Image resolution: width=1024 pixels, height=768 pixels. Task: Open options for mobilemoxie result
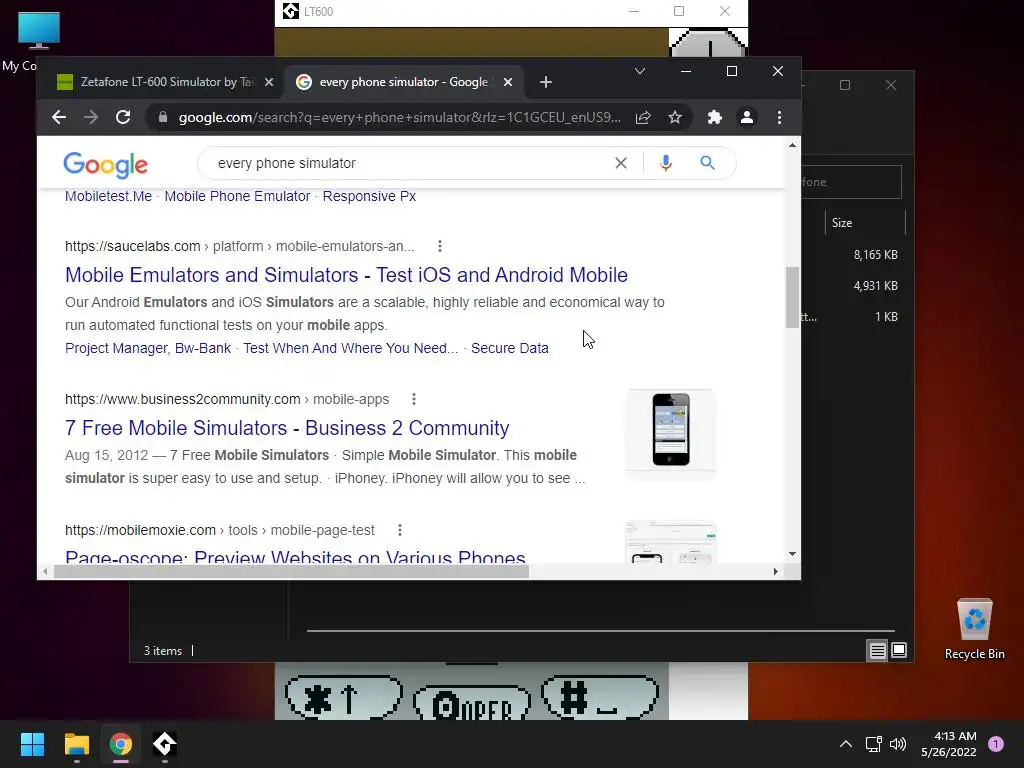click(400, 530)
